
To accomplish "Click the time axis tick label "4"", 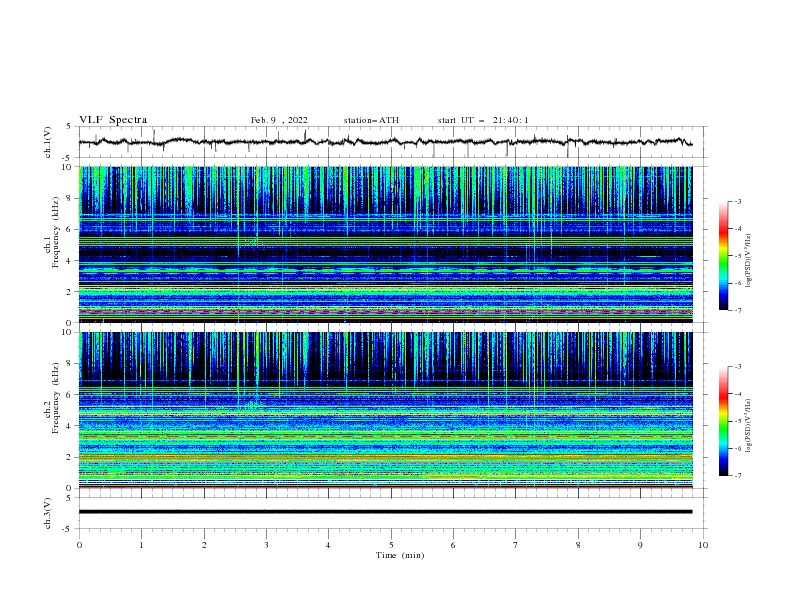I will pyautogui.click(x=328, y=545).
